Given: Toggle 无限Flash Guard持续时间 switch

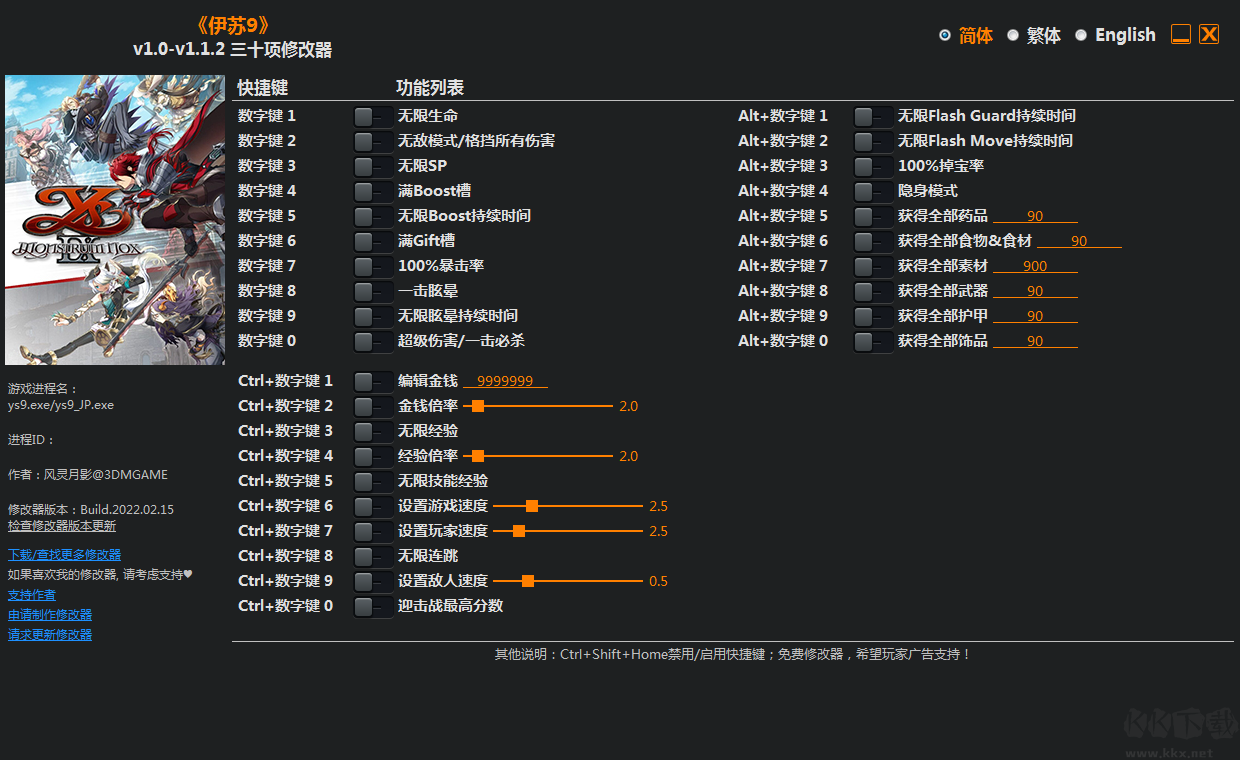Looking at the screenshot, I should (873, 117).
